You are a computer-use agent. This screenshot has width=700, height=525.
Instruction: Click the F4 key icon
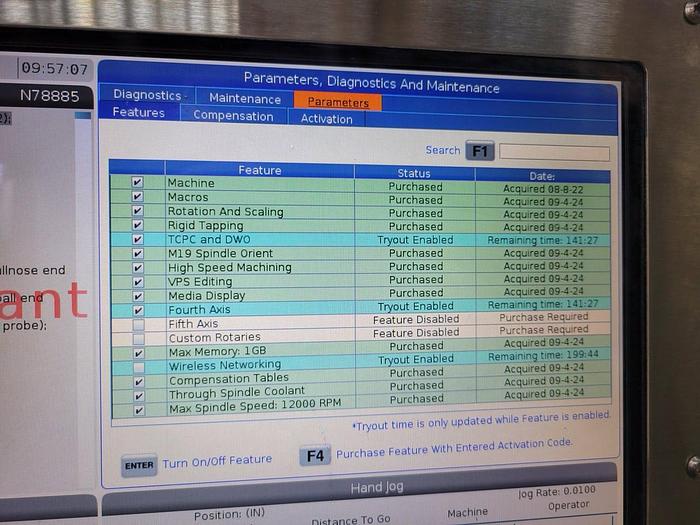pyautogui.click(x=315, y=455)
